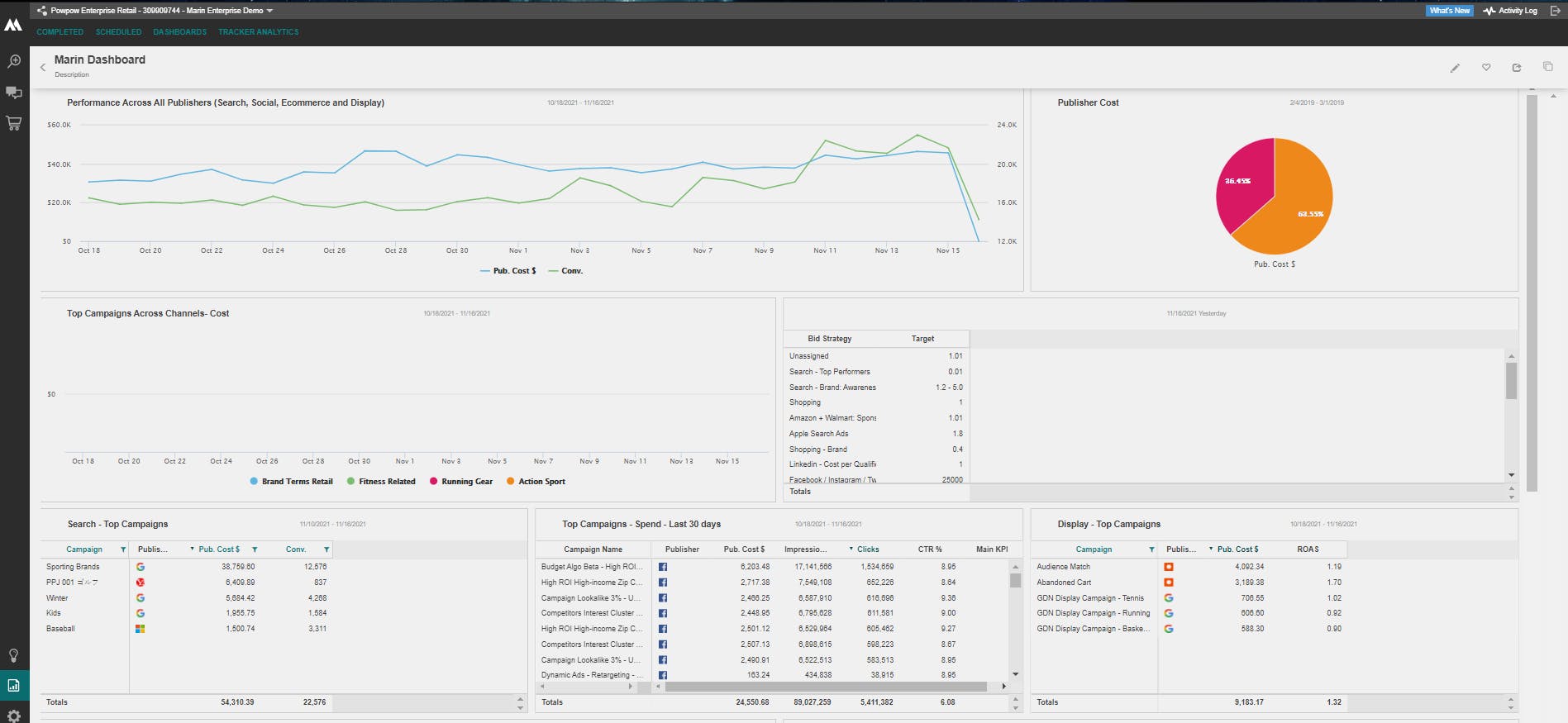The width and height of the screenshot is (1568, 723).
Task: Open the Campaign column filter in Search table
Action: pos(123,549)
